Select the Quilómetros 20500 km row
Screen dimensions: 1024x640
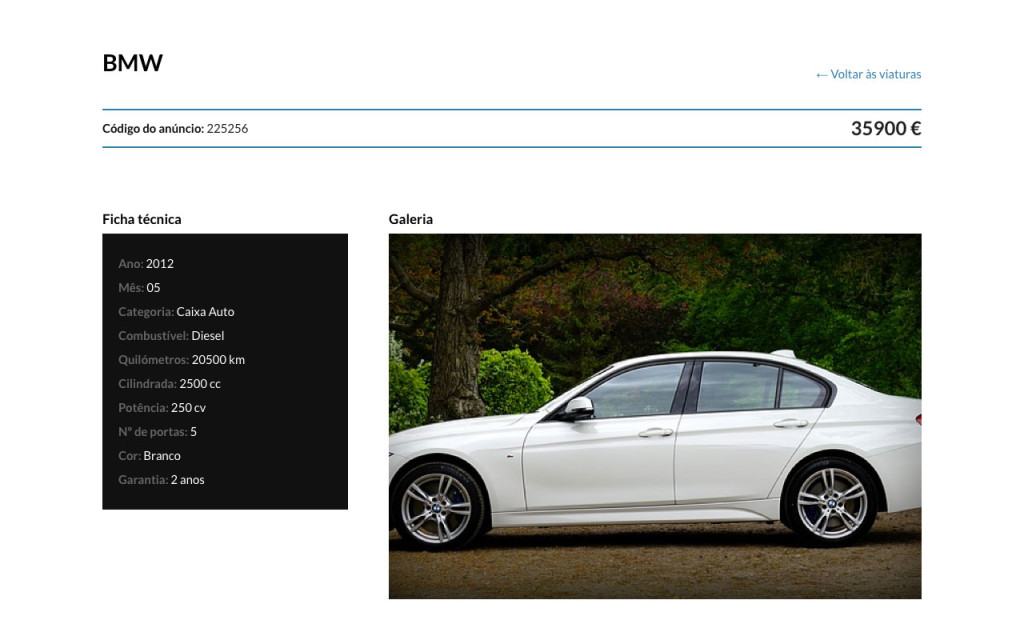pos(181,360)
